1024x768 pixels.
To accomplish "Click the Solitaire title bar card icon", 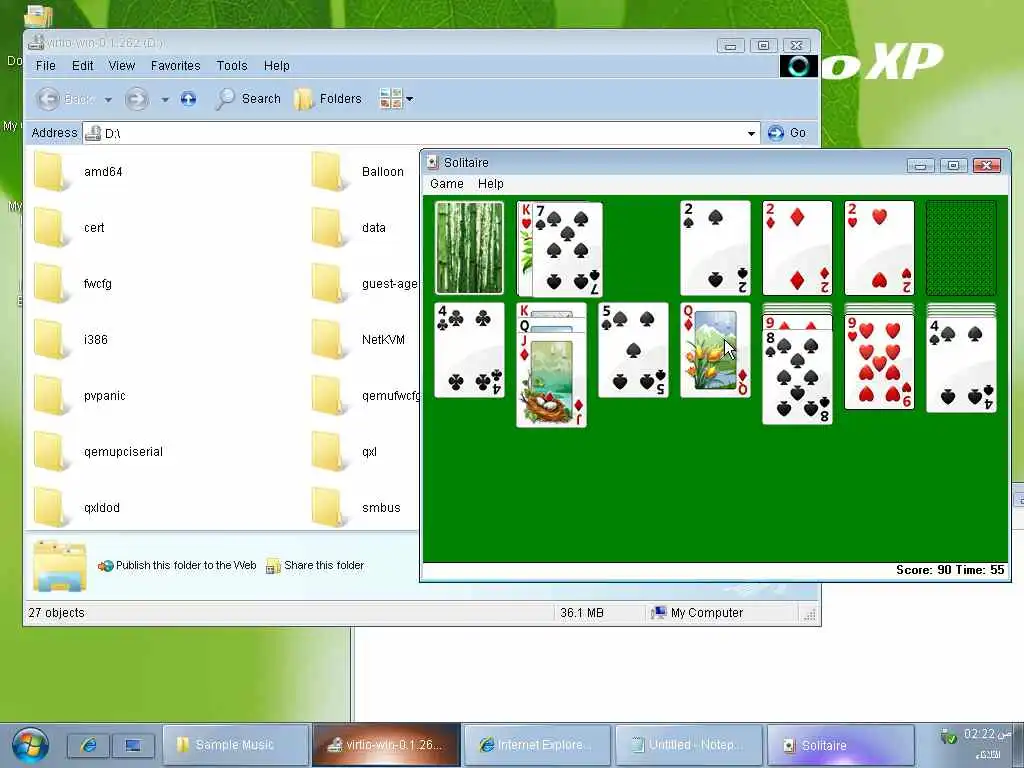I will 432,163.
